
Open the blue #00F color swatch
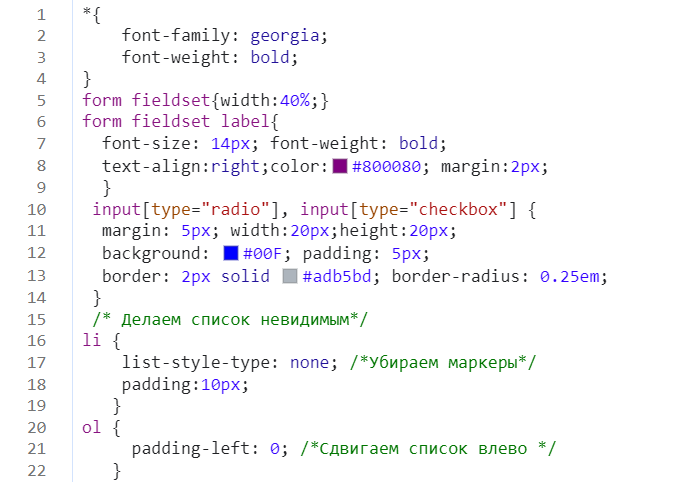230,253
